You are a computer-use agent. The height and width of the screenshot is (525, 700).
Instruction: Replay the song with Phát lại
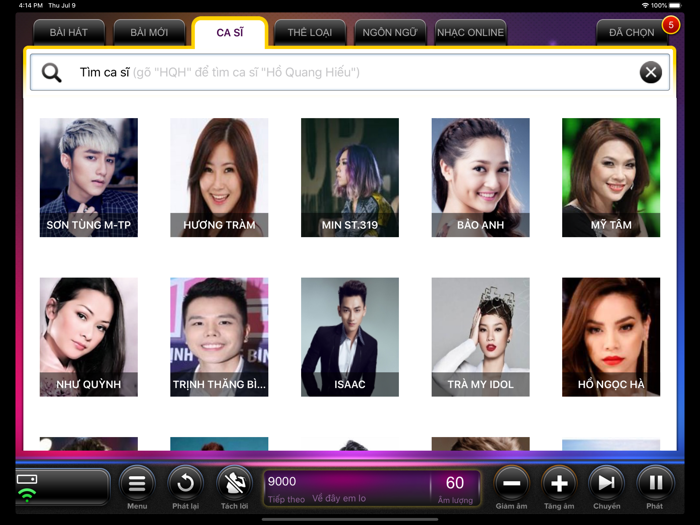[185, 483]
